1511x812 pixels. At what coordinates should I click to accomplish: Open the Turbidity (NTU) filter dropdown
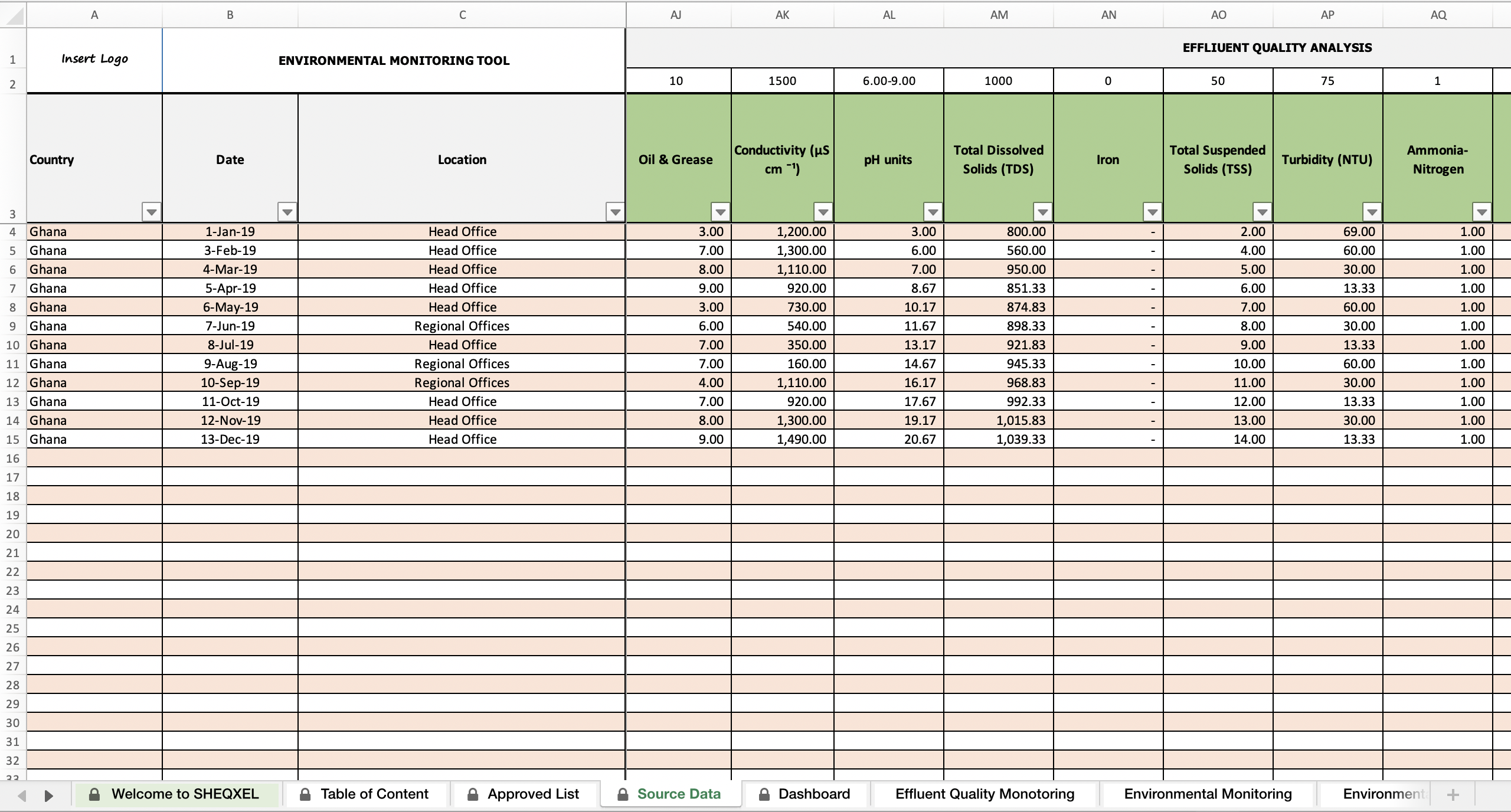point(1372,212)
